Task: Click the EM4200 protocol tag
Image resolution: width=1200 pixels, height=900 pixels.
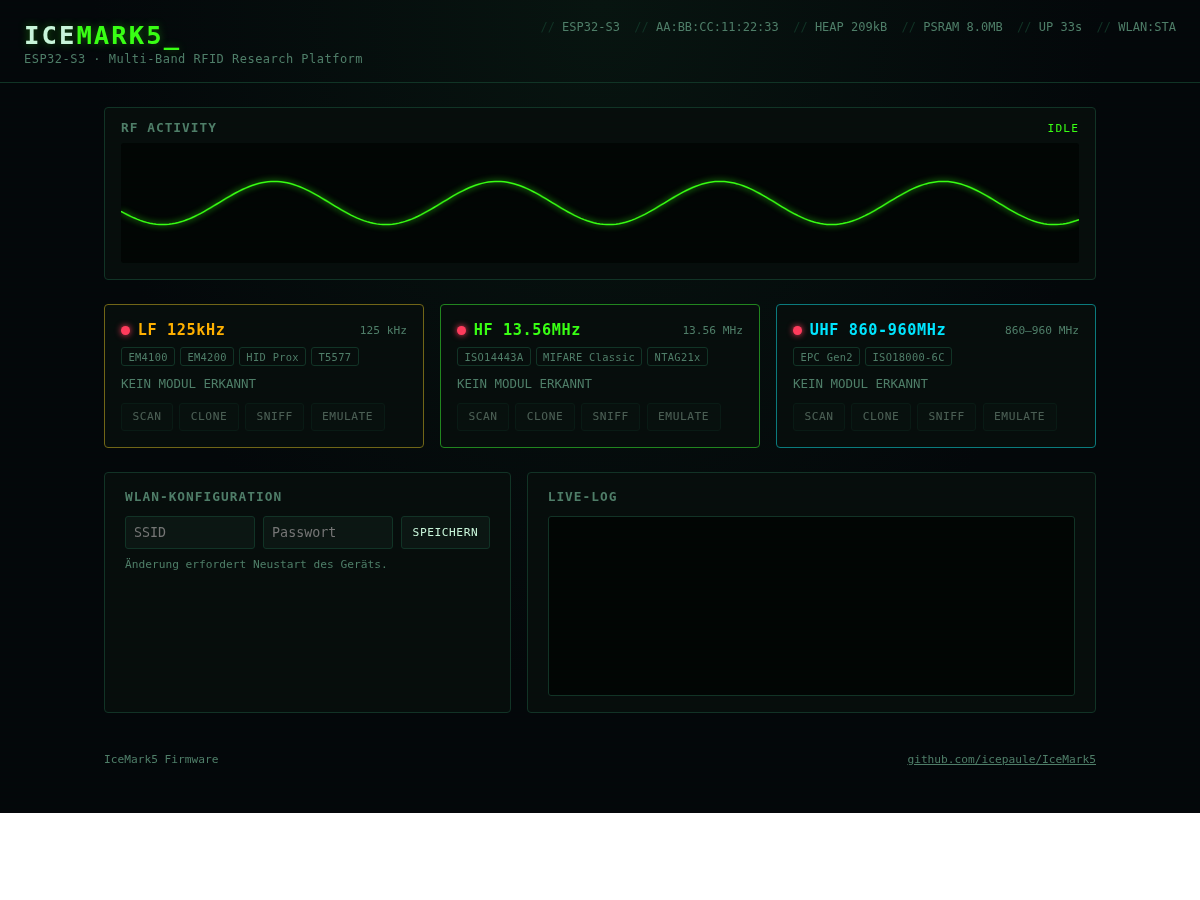Action: [207, 357]
